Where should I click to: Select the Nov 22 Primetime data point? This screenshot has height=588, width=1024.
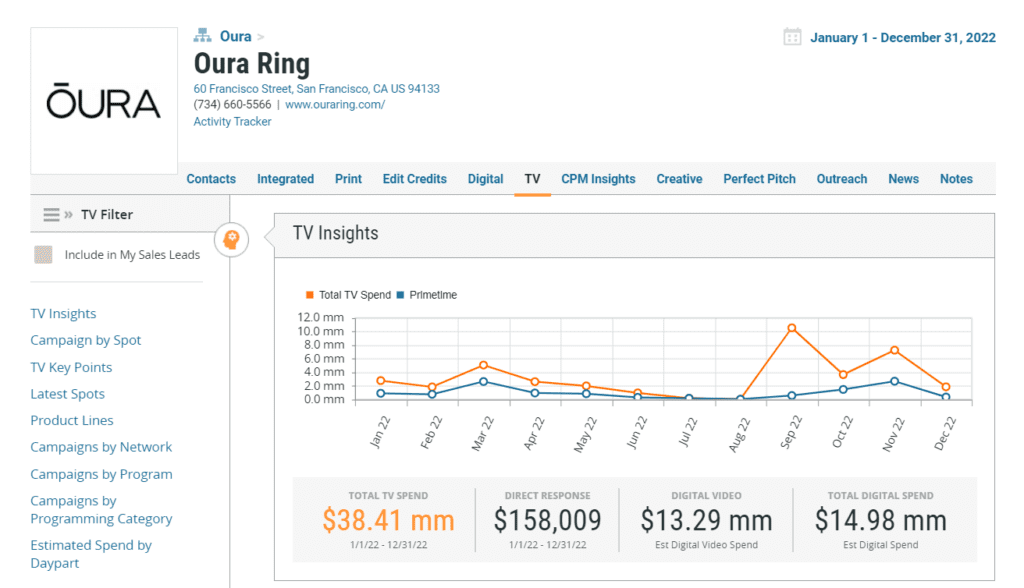click(895, 381)
